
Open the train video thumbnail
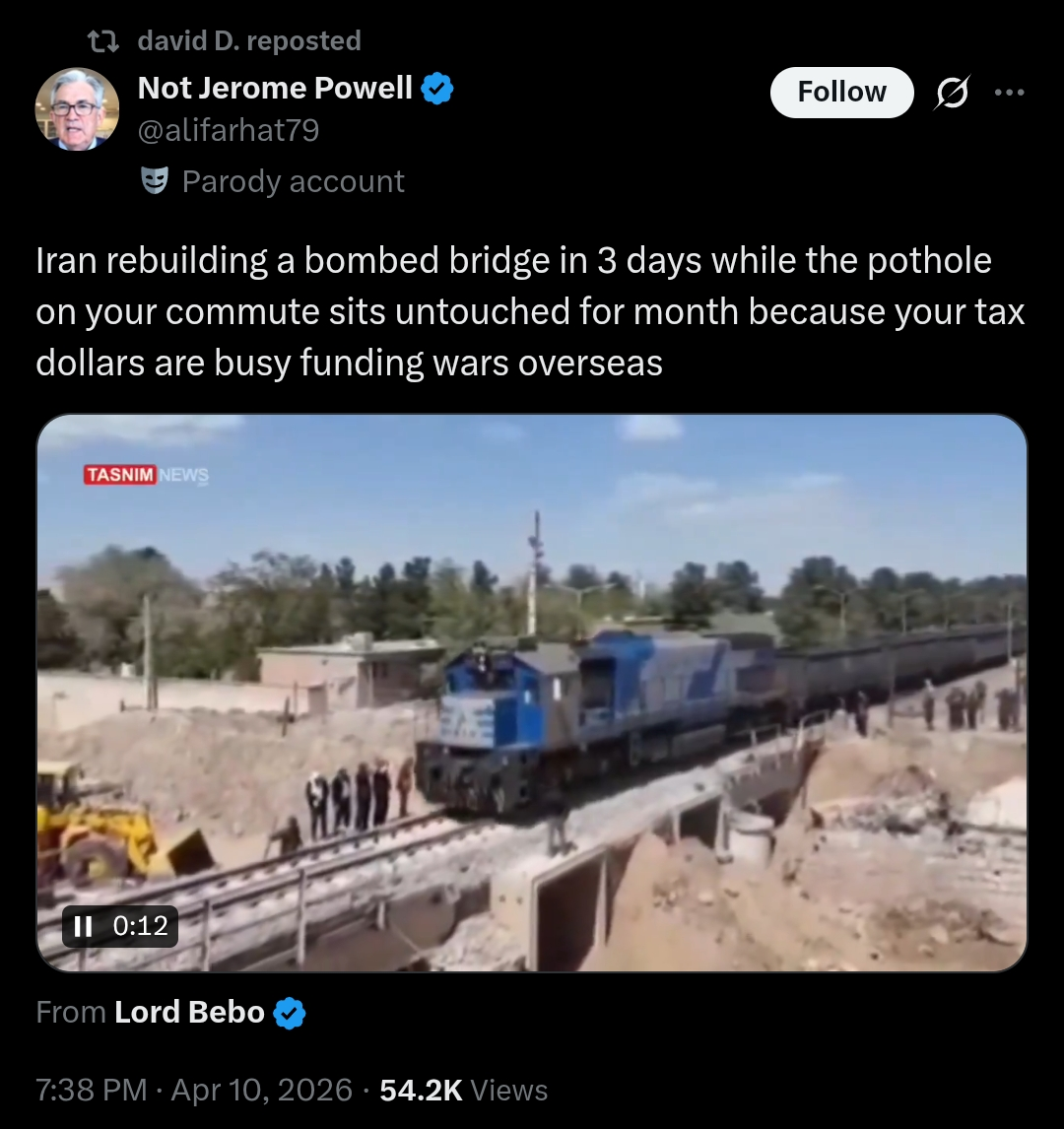pos(532,693)
